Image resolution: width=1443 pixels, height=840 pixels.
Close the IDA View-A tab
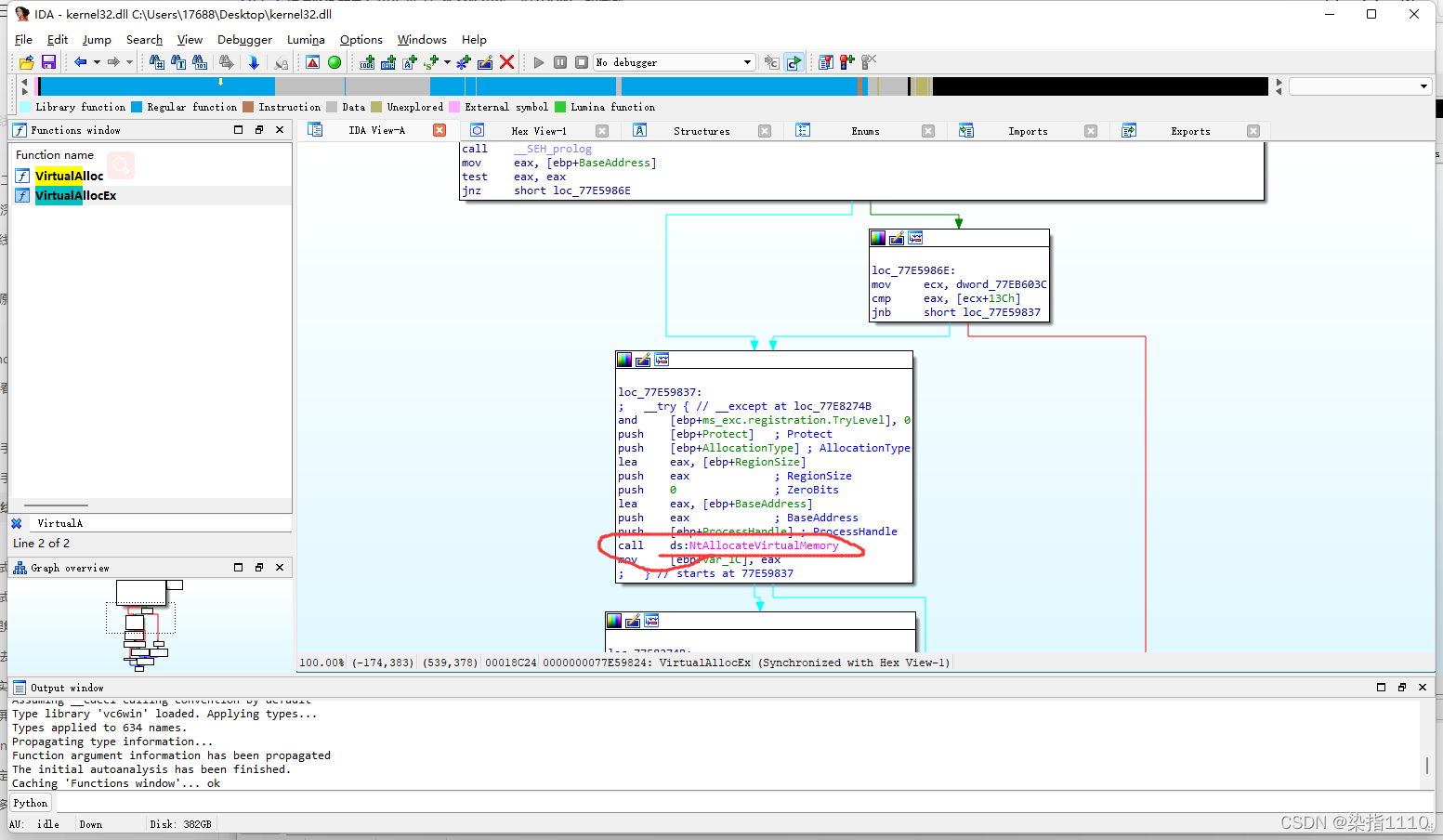click(x=439, y=130)
